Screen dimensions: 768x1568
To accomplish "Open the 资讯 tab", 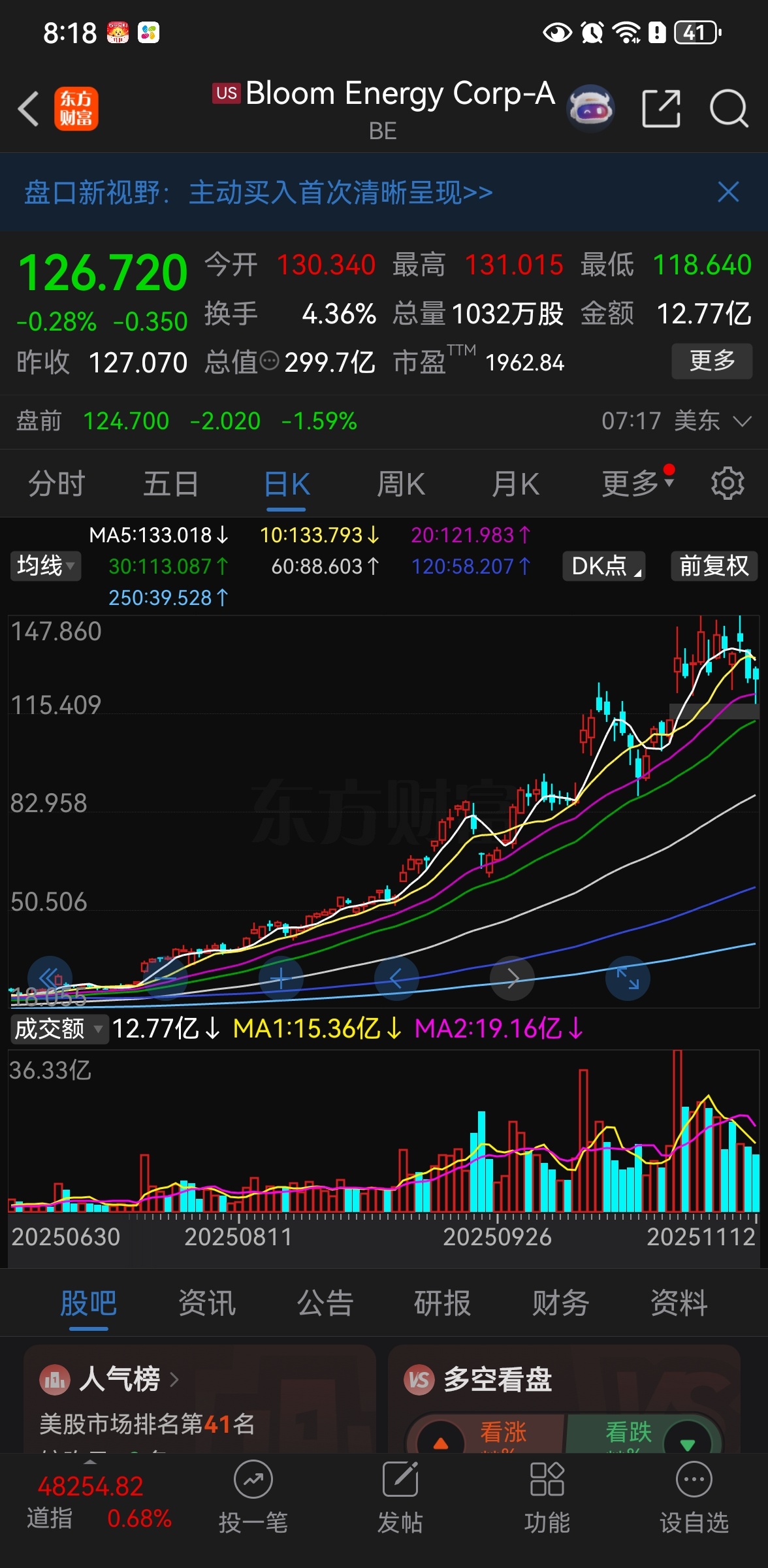I will pyautogui.click(x=207, y=1303).
